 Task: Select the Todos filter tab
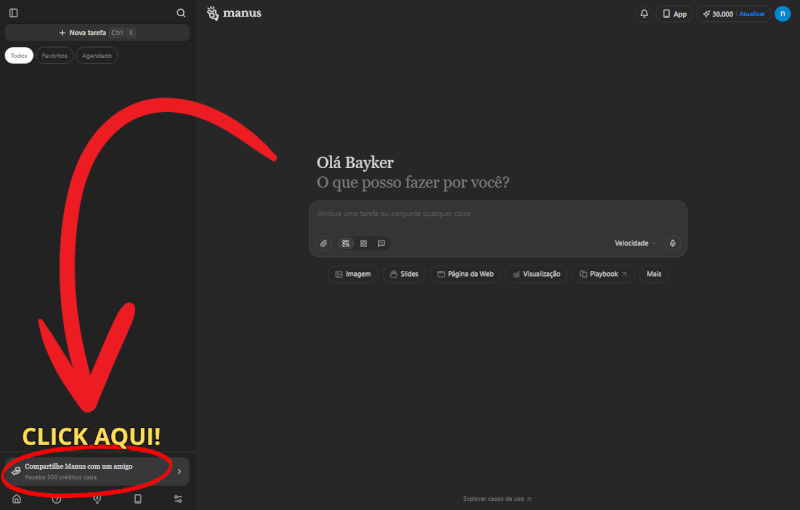(x=19, y=56)
